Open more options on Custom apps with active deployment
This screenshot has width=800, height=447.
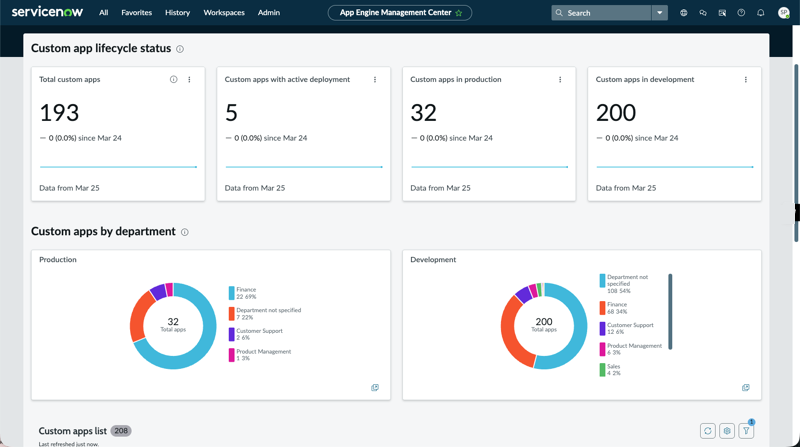[375, 80]
